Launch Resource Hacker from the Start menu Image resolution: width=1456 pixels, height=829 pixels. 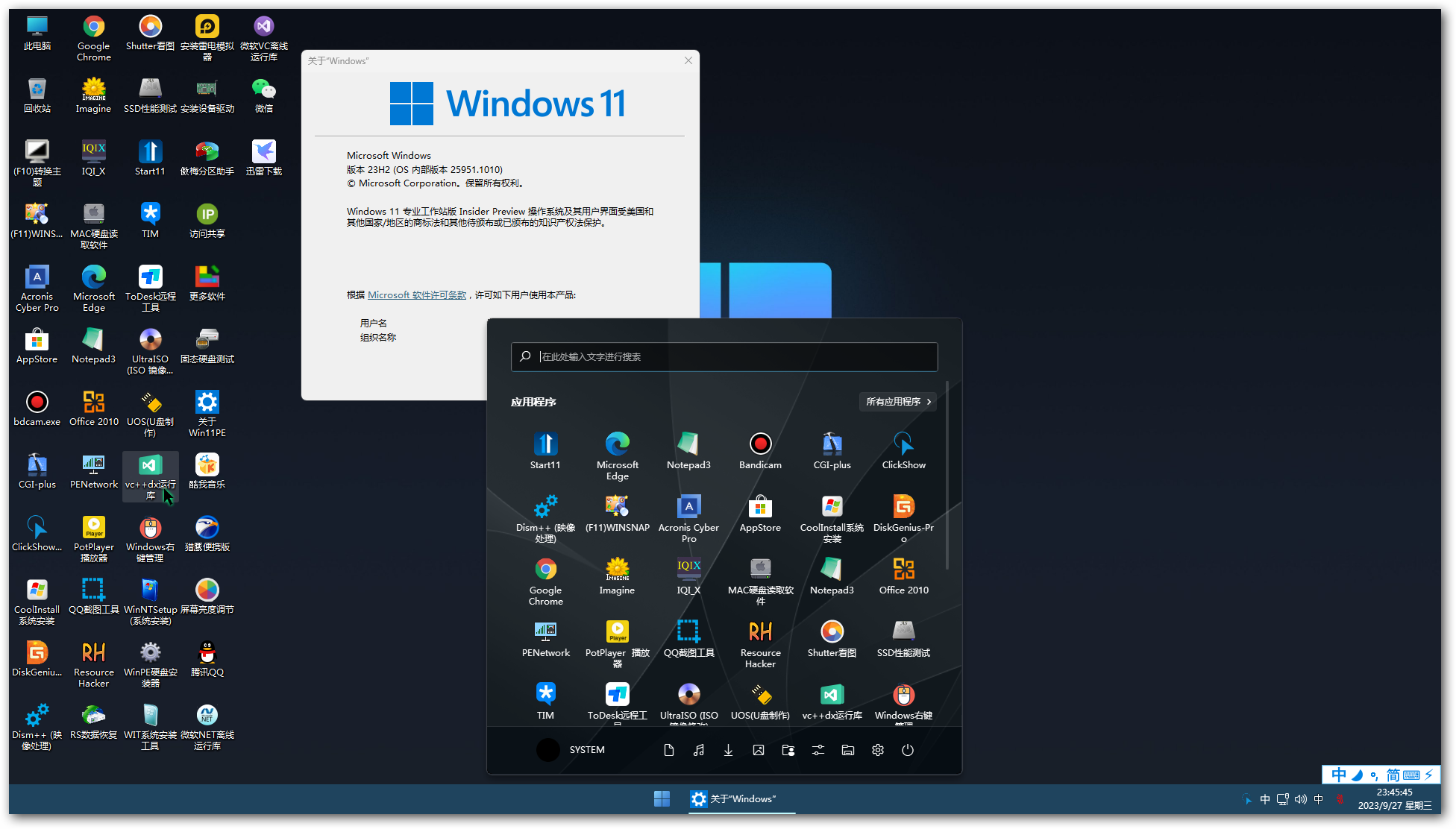760,643
